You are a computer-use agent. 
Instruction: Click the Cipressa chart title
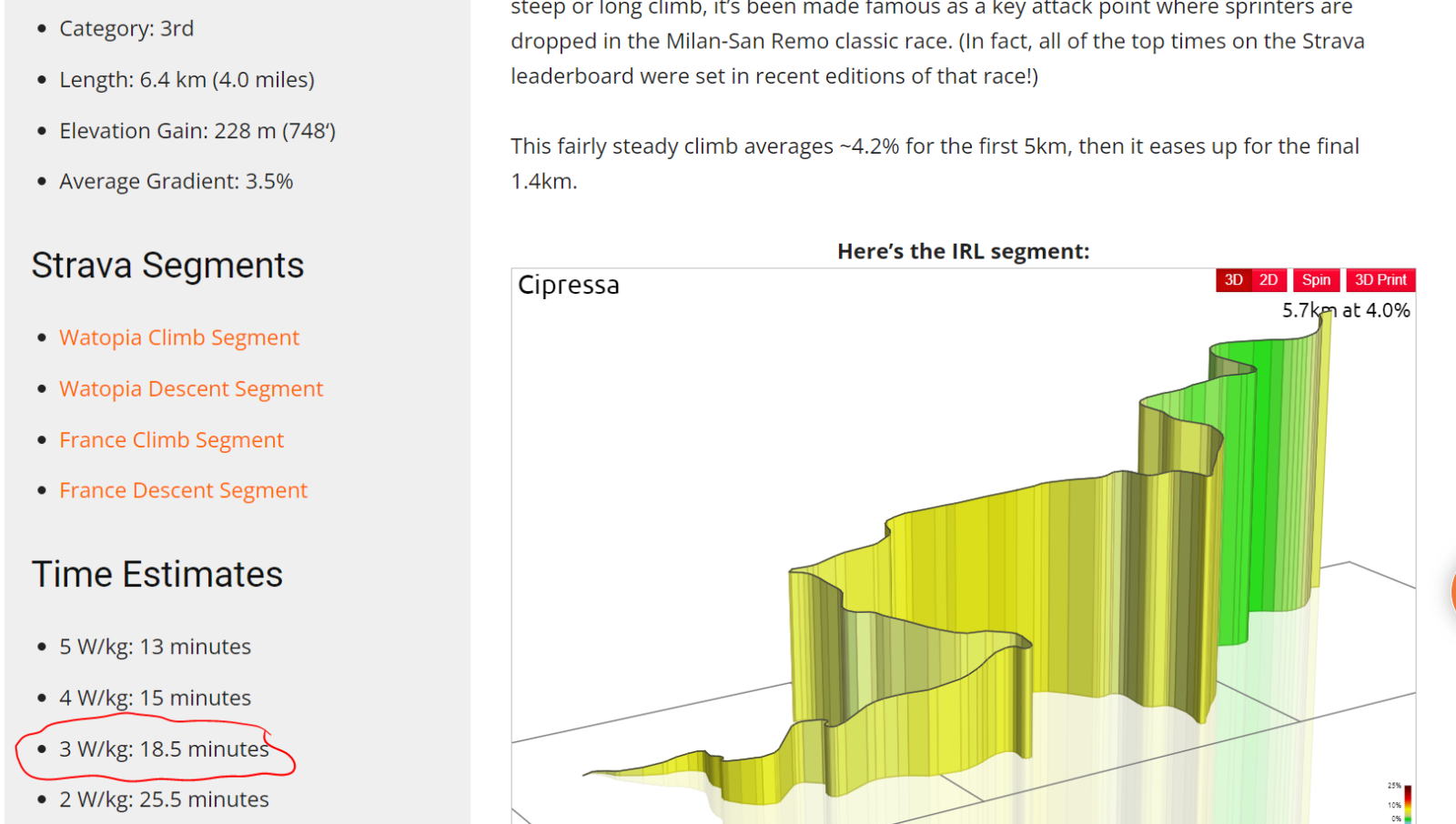tap(569, 286)
